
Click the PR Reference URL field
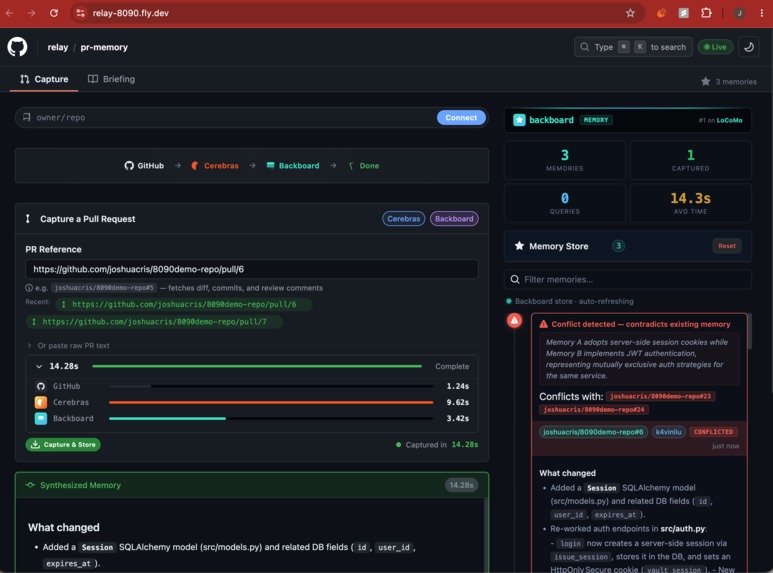[251, 269]
